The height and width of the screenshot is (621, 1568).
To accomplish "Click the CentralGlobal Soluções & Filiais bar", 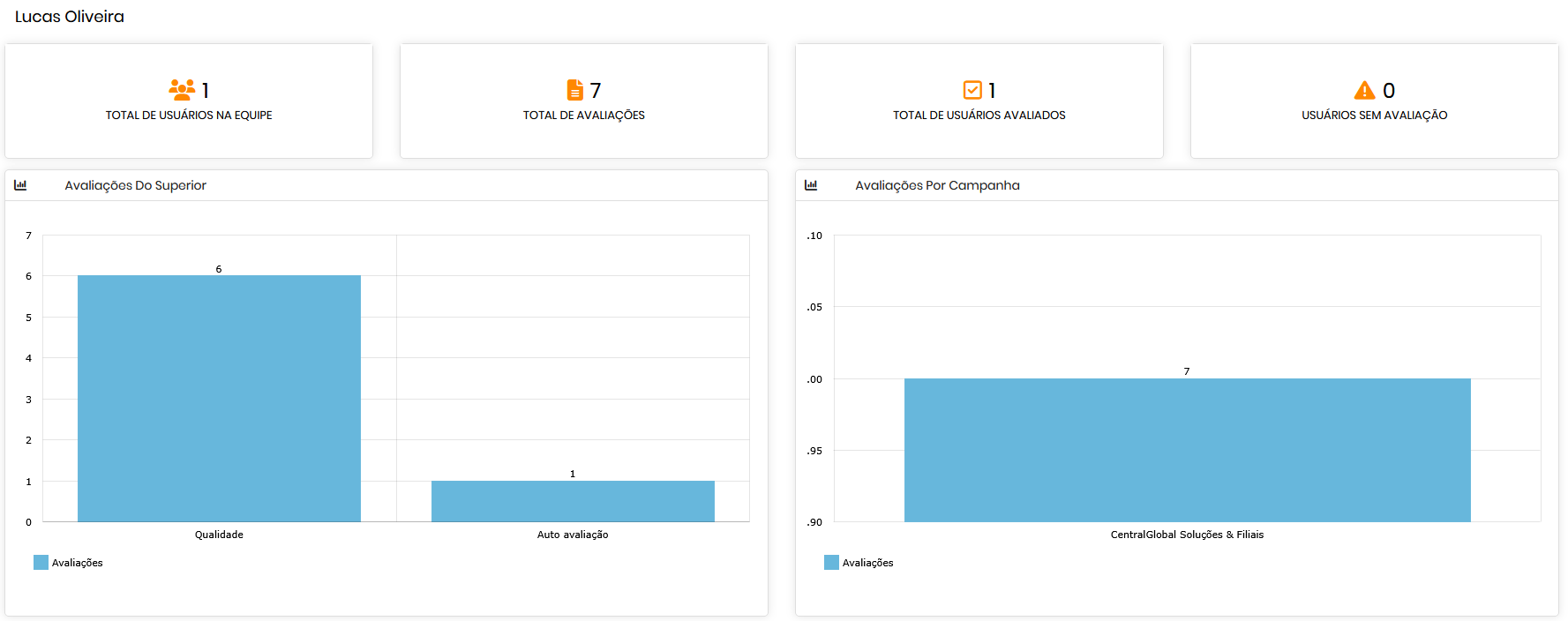I will (x=1187, y=450).
